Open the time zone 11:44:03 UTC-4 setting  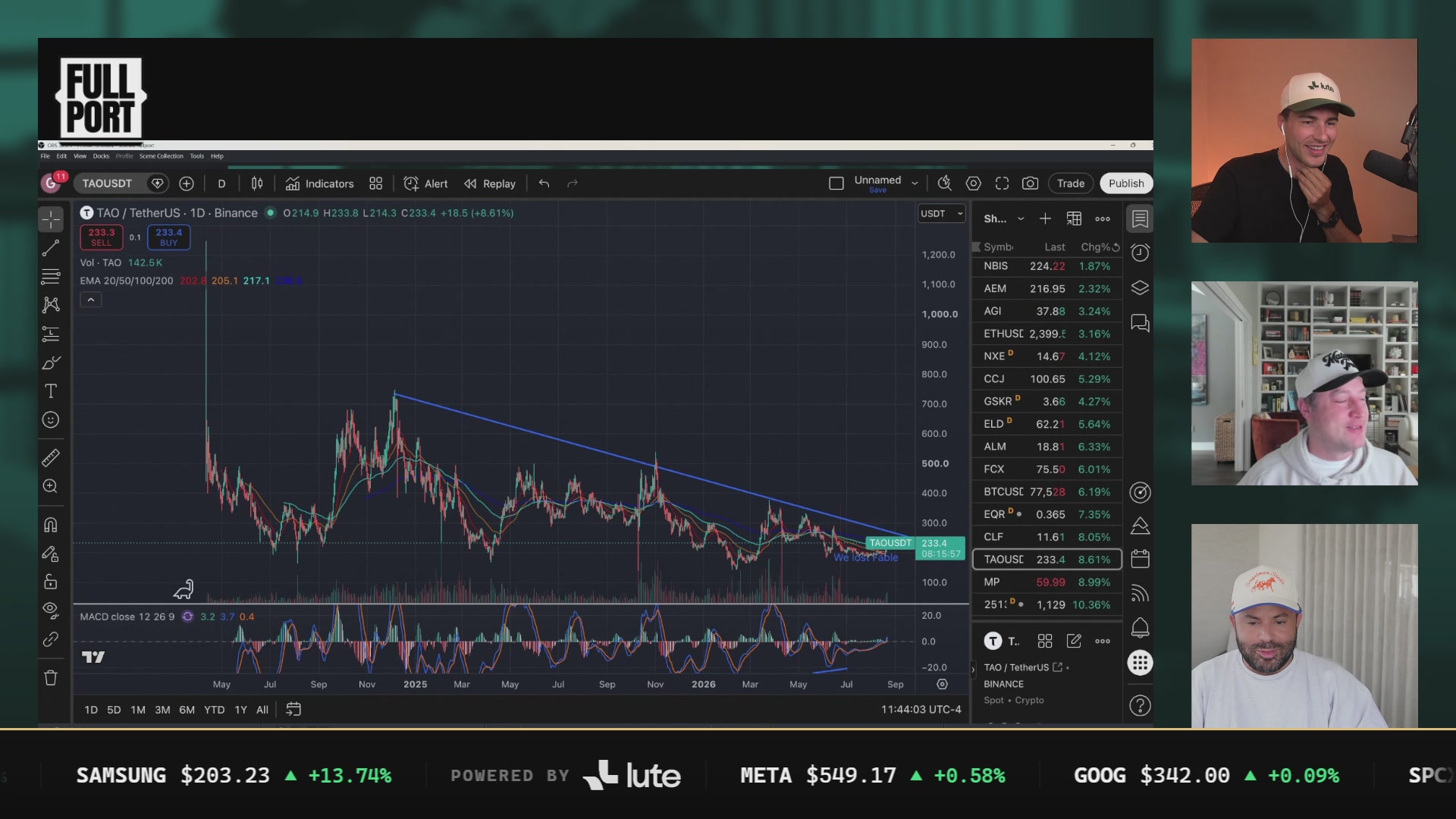click(x=921, y=710)
